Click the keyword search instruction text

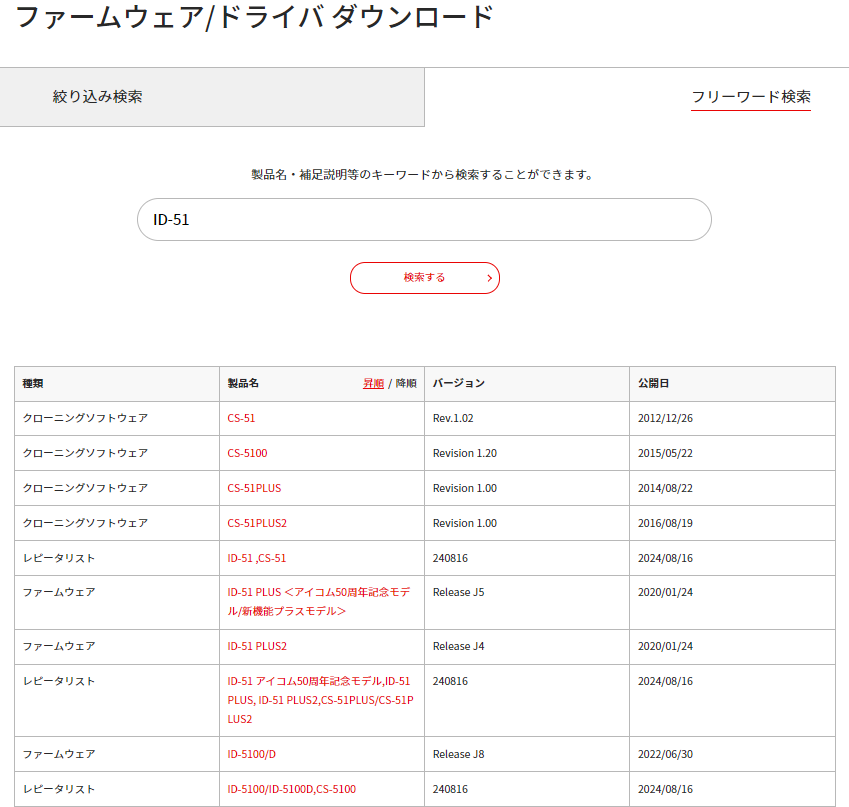[x=423, y=175]
